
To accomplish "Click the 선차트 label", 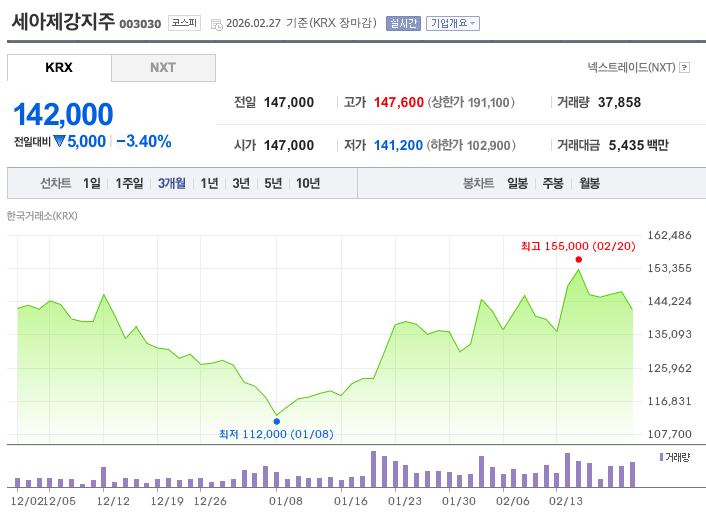I will pyautogui.click(x=56, y=183).
